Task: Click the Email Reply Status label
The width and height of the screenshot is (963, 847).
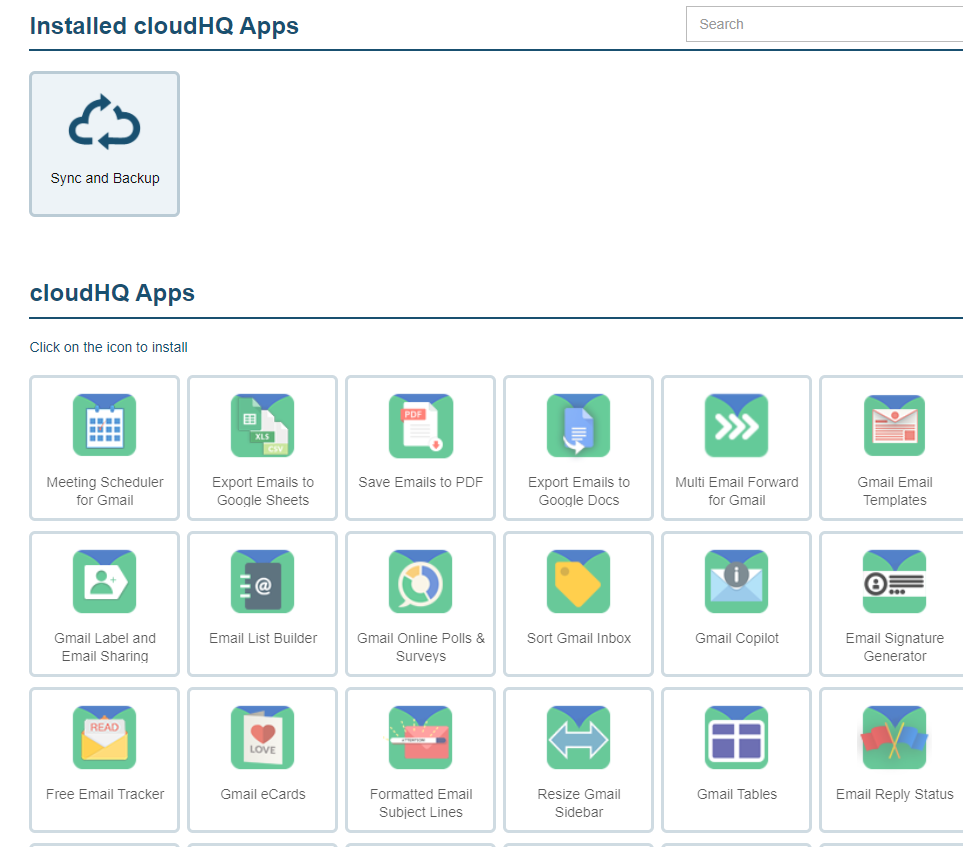Action: coord(895,794)
